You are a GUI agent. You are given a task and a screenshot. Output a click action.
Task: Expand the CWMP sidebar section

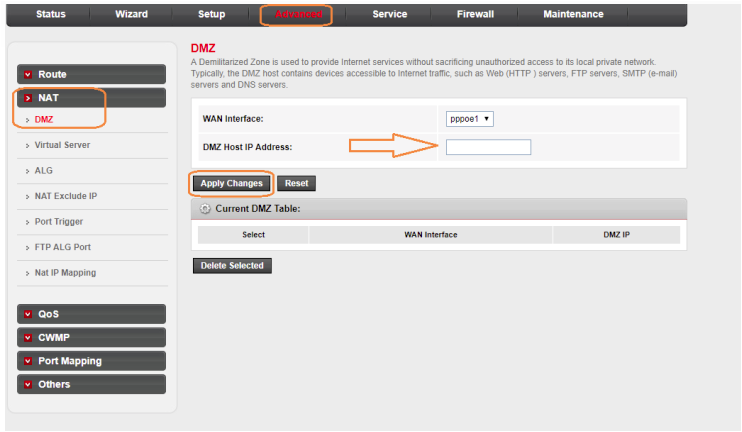pos(91,337)
